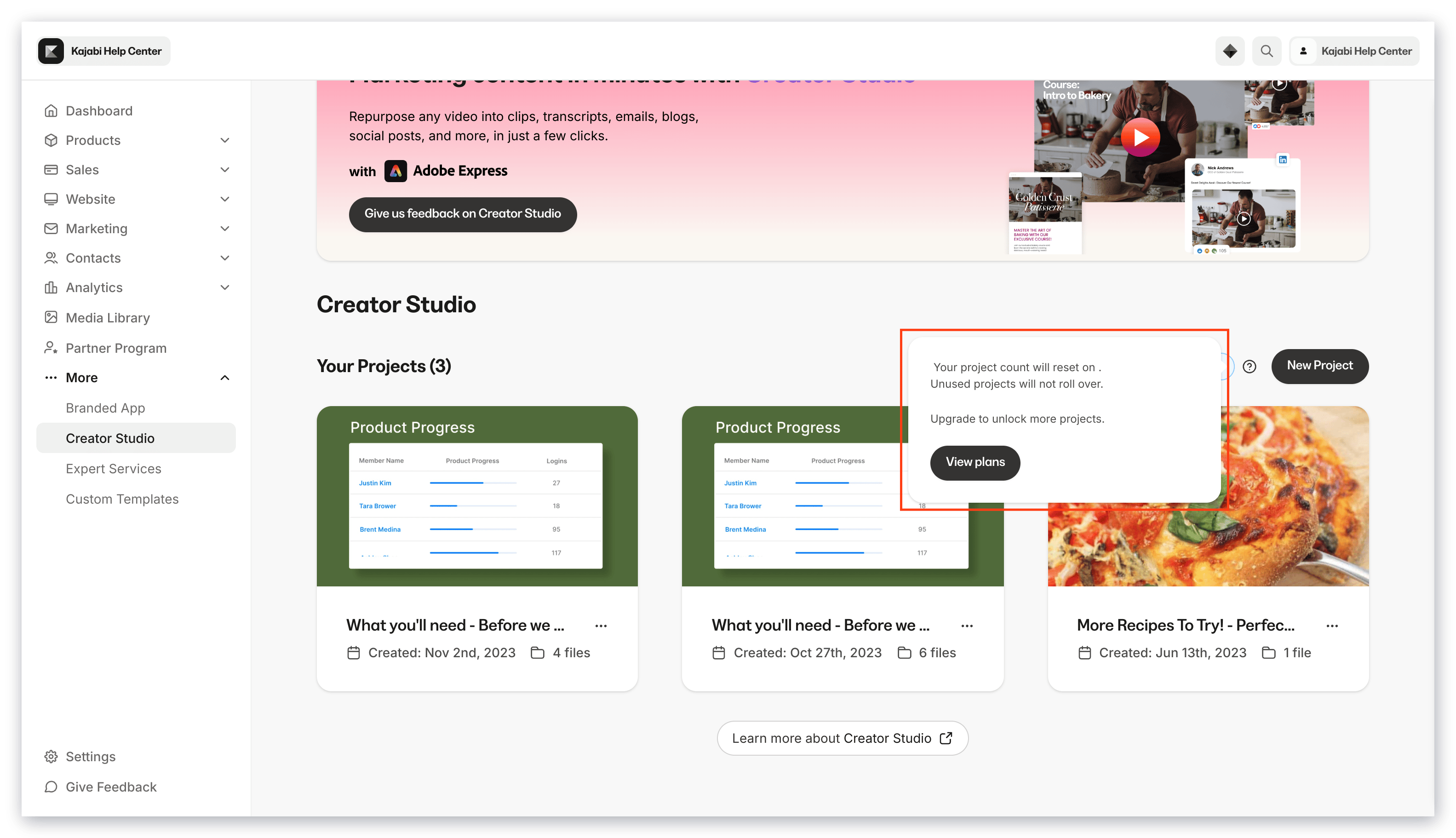Screen dimensions: 1456x838
Task: Expand the Sales chevron
Action: (x=225, y=170)
